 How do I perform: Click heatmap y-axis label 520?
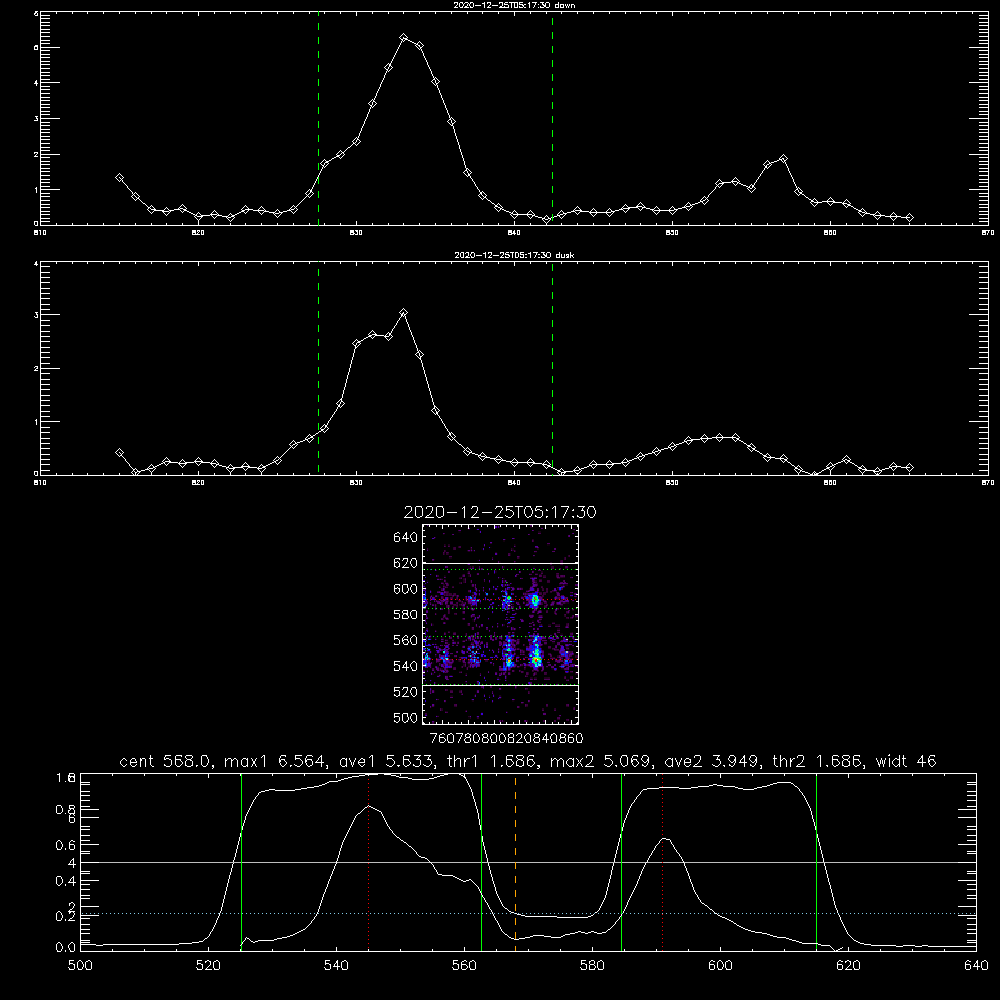click(x=406, y=692)
